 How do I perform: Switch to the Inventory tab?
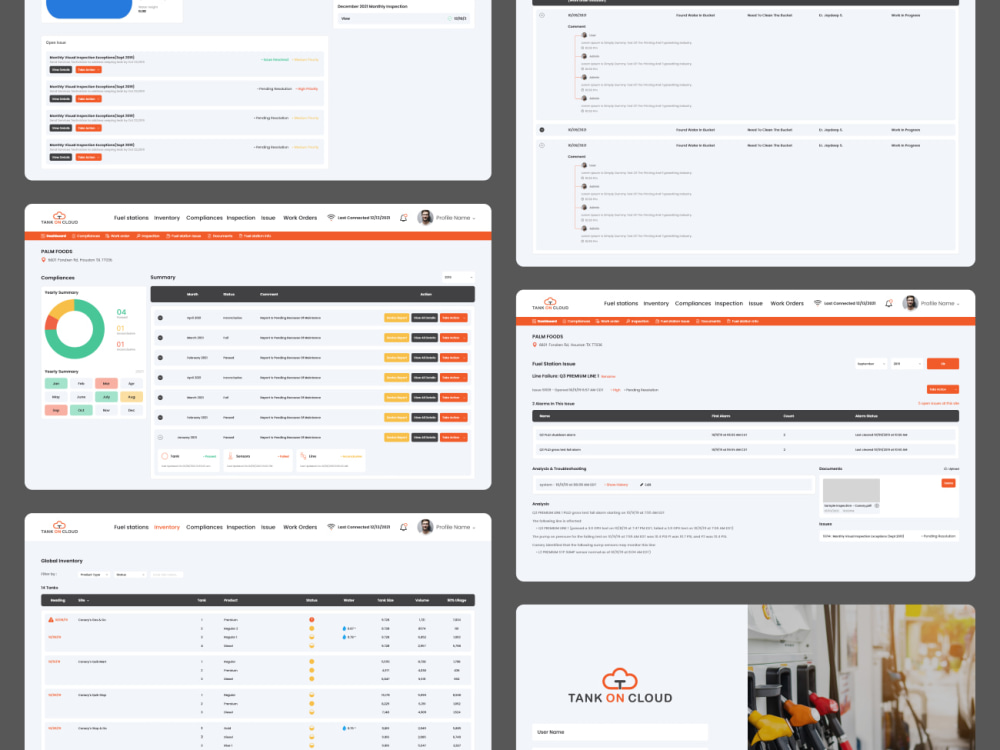(167, 528)
